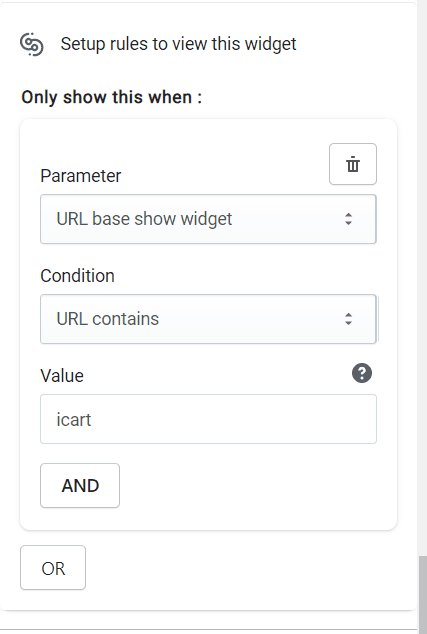
Task: Add an OR rule group
Action: click(53, 568)
